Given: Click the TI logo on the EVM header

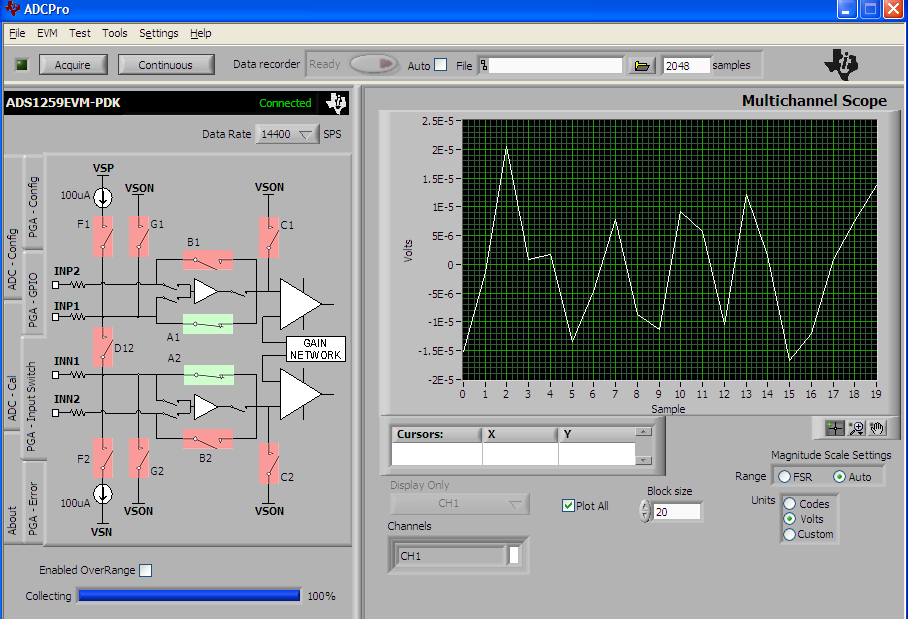Looking at the screenshot, I should (336, 103).
